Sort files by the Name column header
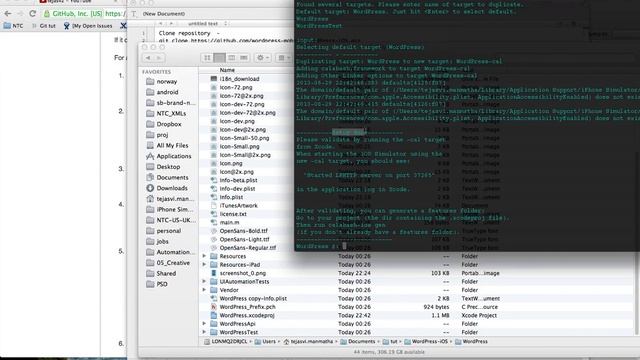 click(227, 70)
